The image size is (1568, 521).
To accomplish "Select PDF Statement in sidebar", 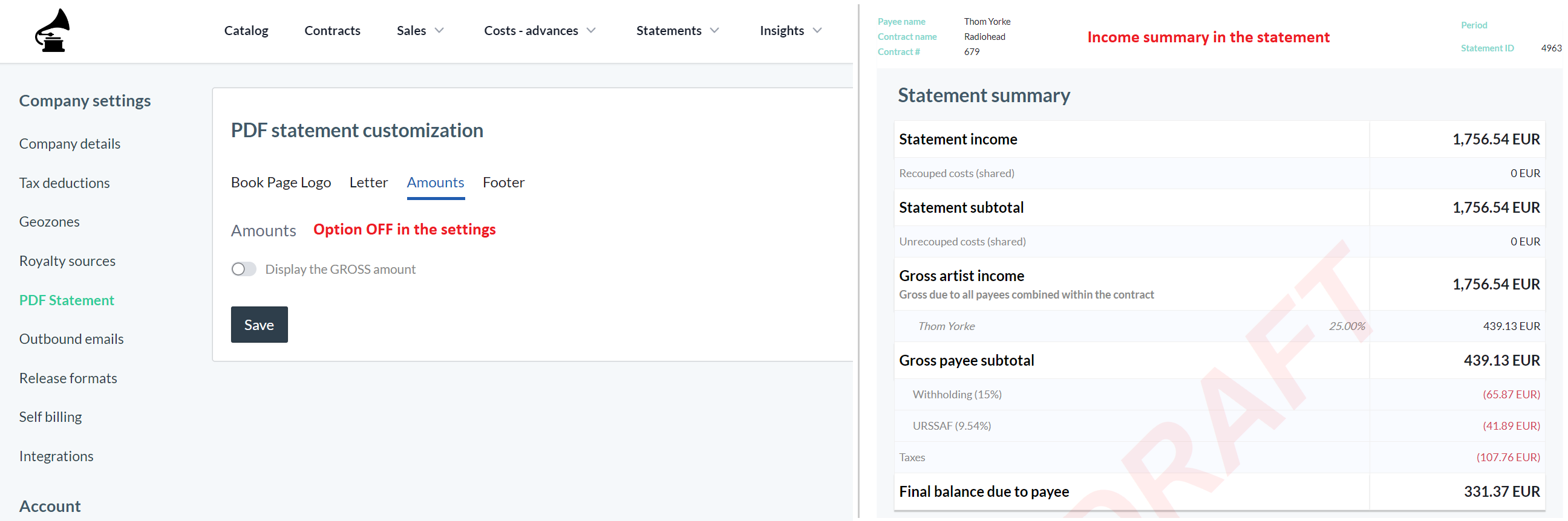I will click(67, 300).
